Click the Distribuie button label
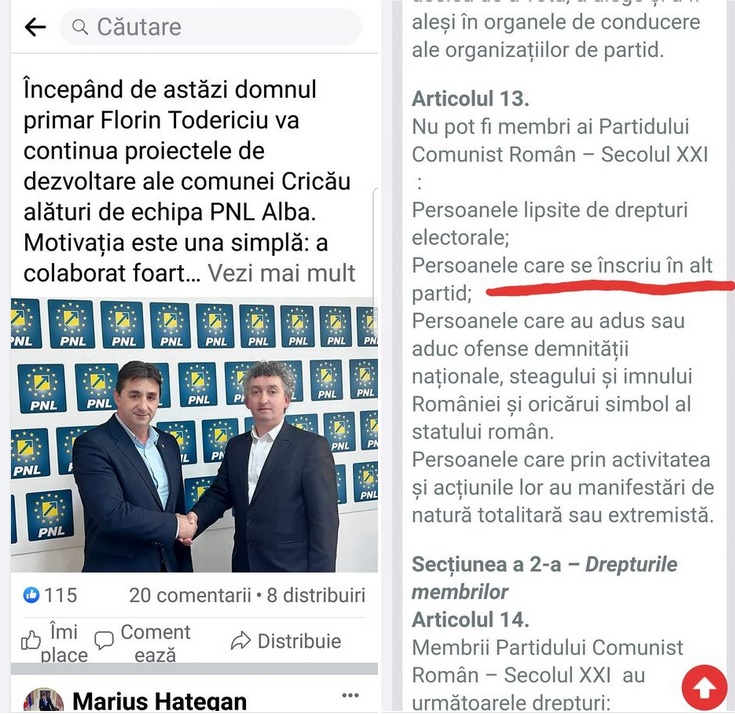The width and height of the screenshot is (735, 714). (299, 641)
